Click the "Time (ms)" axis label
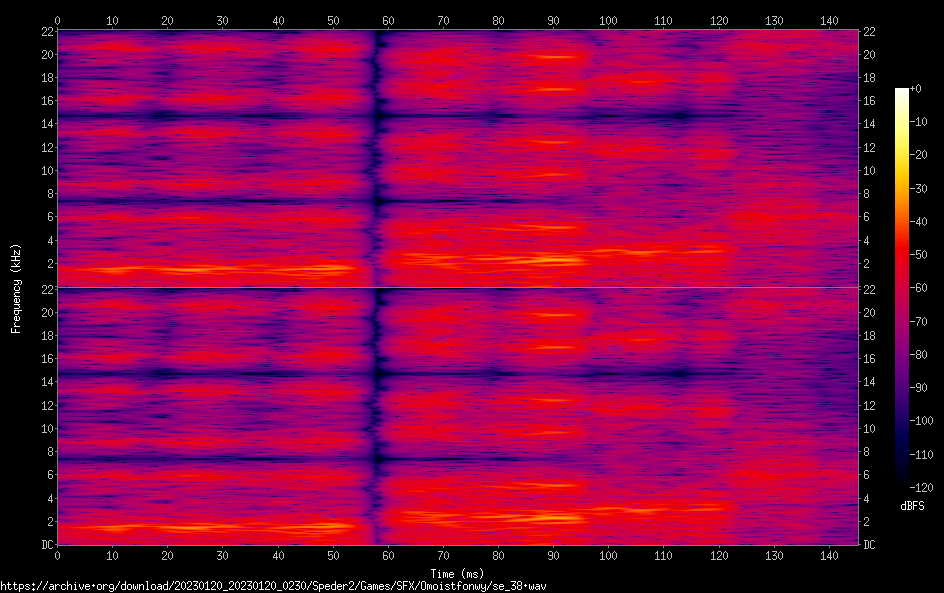 (x=457, y=573)
